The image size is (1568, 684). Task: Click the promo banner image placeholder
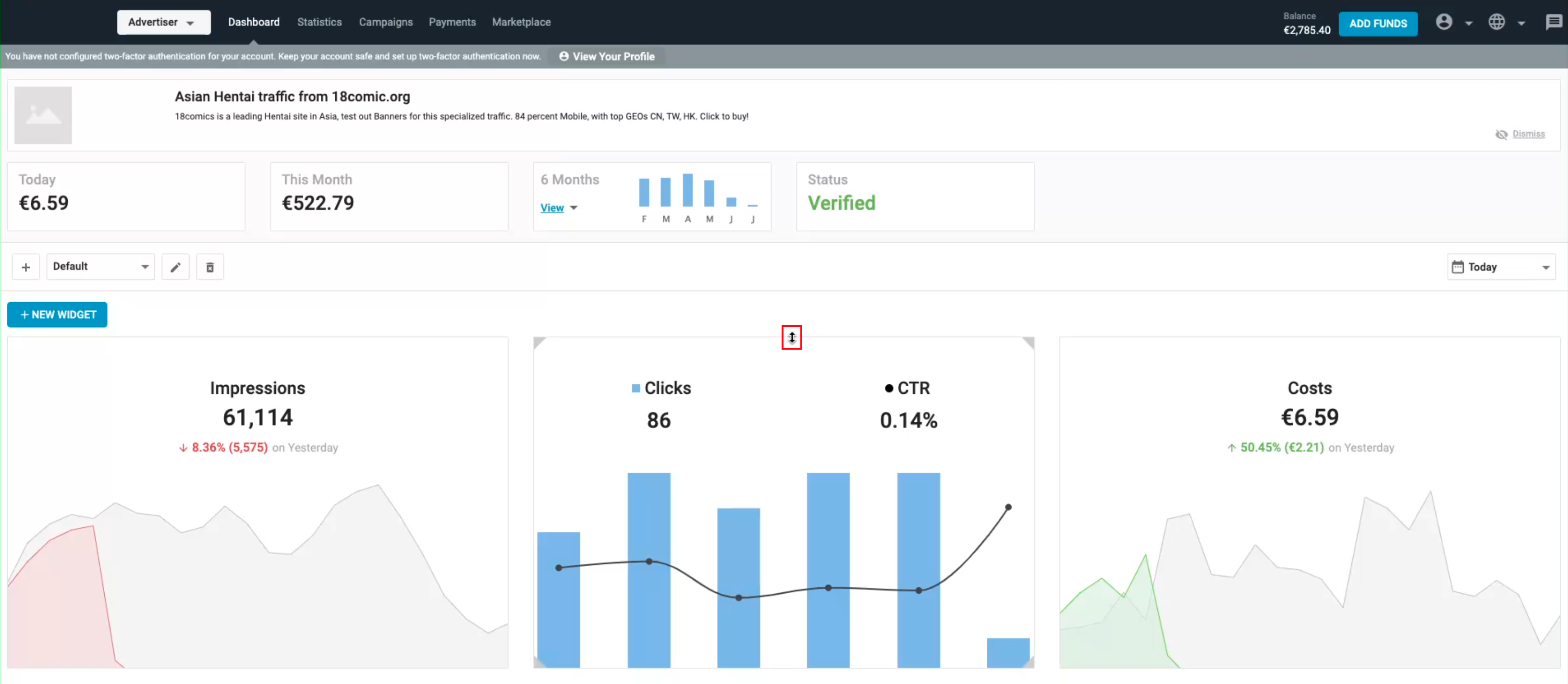click(x=43, y=115)
